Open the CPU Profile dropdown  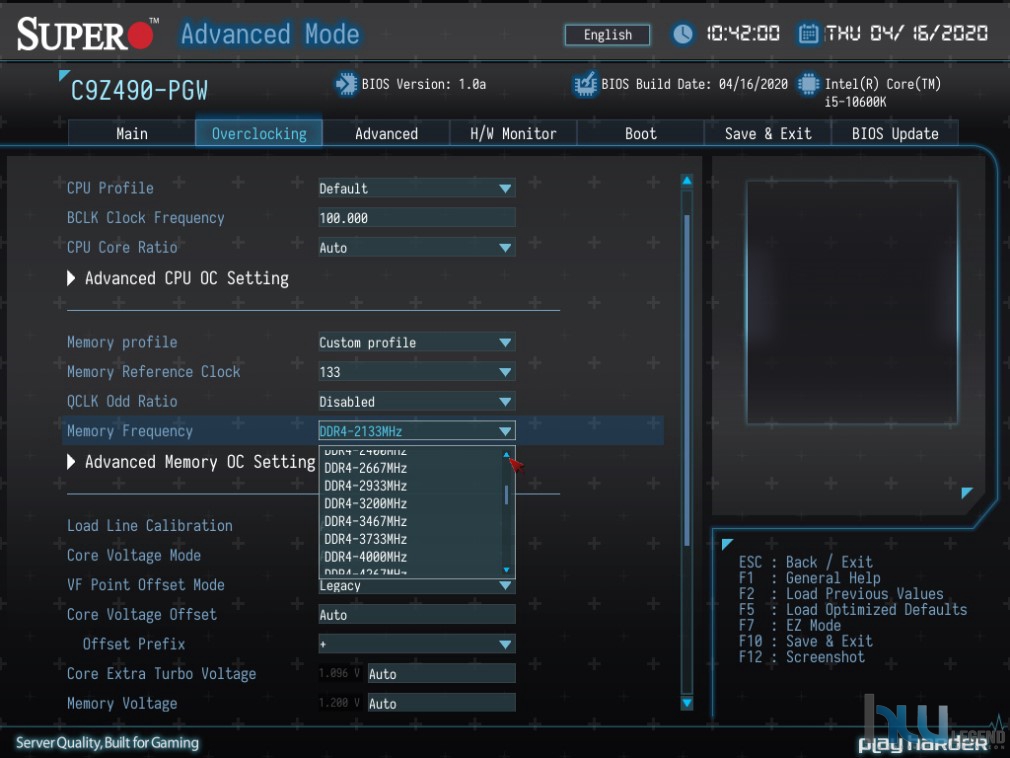coord(417,188)
